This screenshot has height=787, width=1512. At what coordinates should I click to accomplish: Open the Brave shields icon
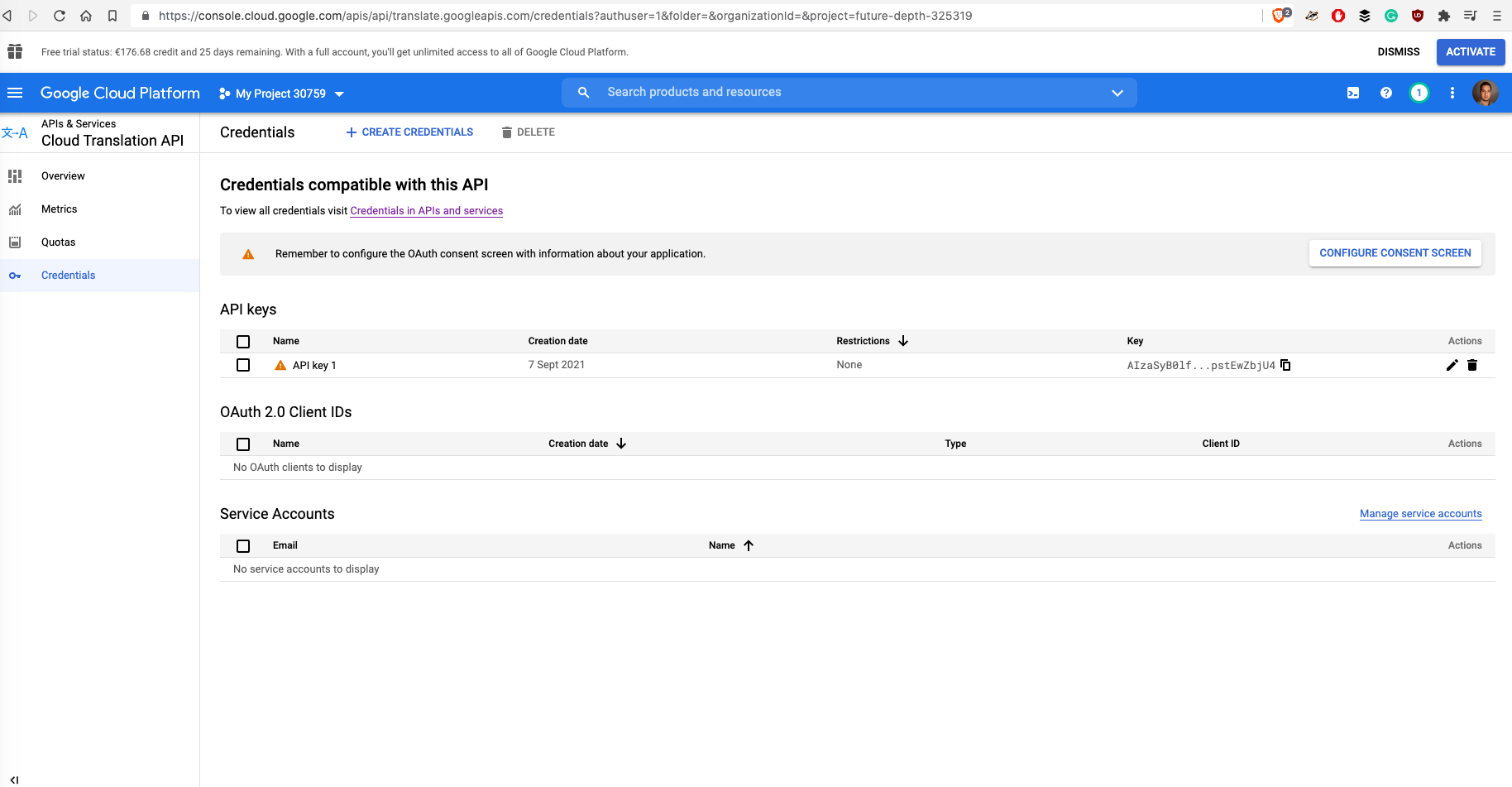(1279, 16)
